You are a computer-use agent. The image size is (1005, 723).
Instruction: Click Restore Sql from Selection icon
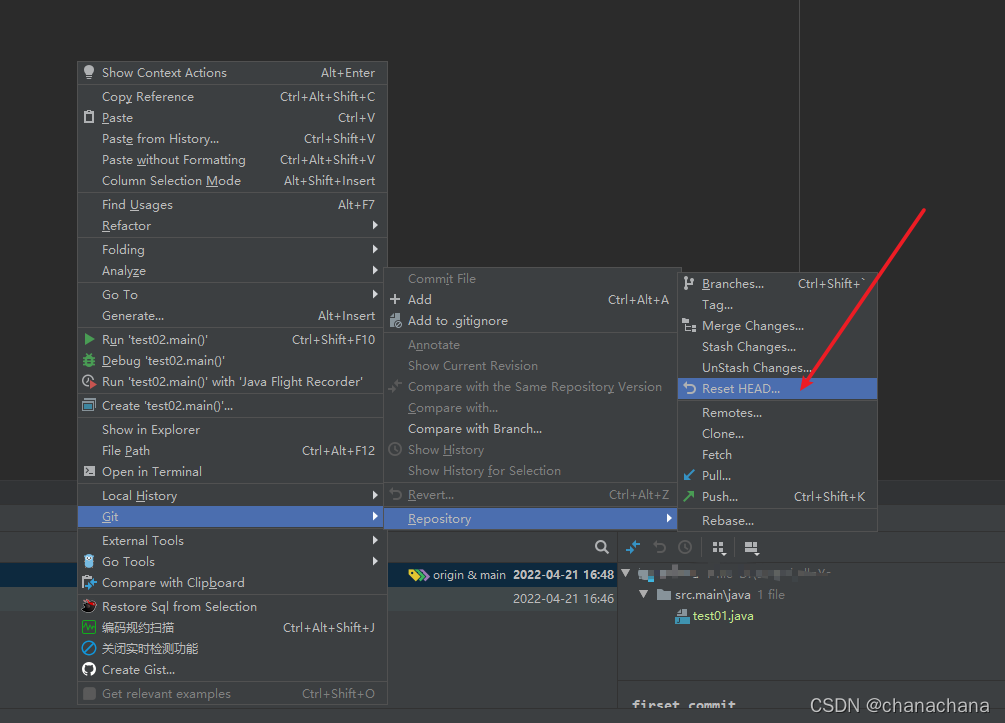point(89,606)
